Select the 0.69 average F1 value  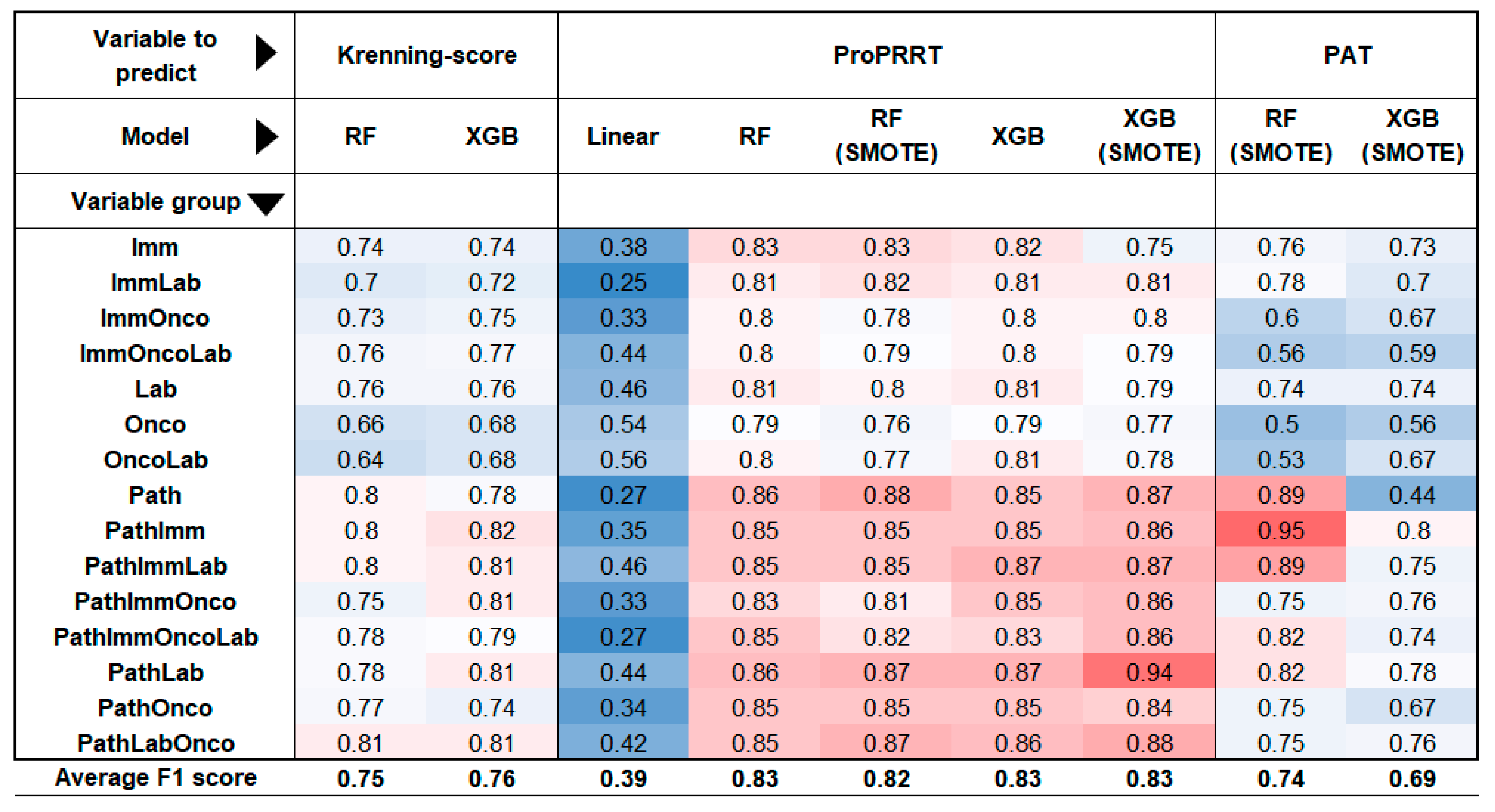click(1412, 778)
